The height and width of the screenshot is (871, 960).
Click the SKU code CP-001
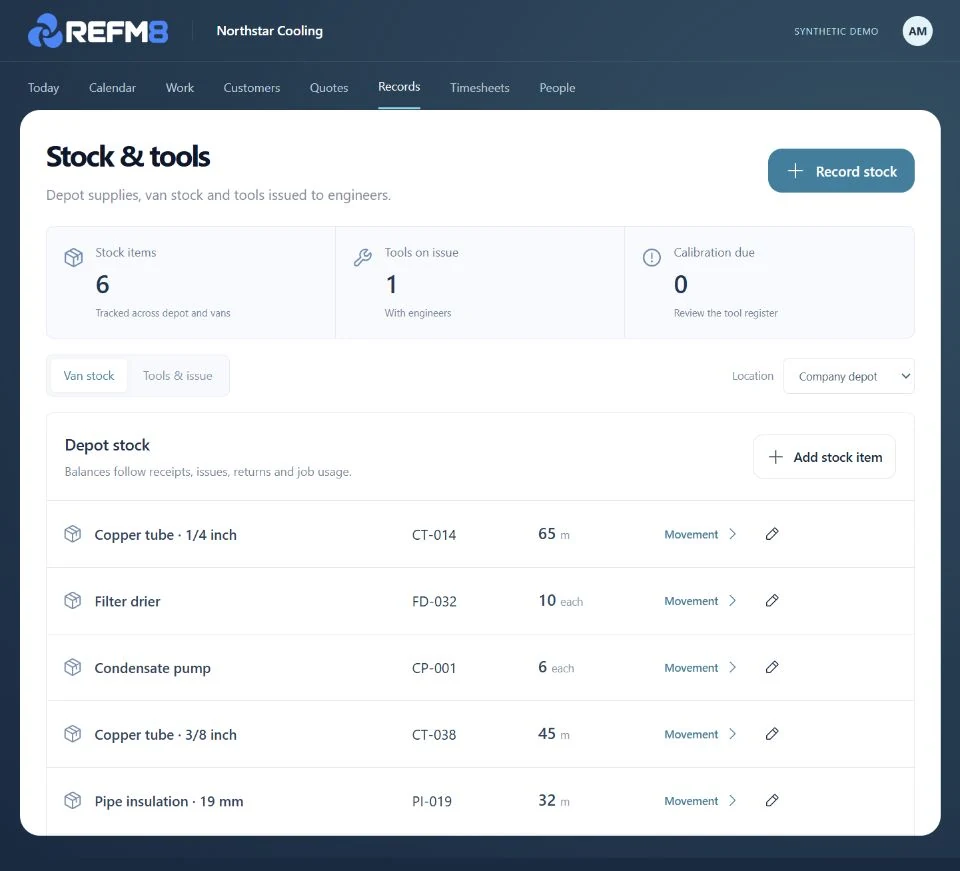point(434,668)
